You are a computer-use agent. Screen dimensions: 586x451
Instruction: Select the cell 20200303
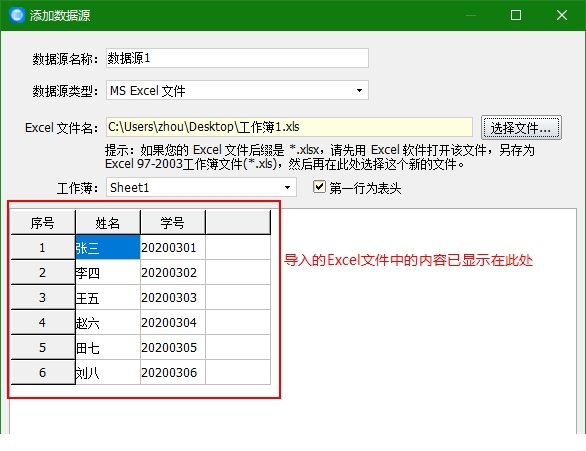pos(173,297)
